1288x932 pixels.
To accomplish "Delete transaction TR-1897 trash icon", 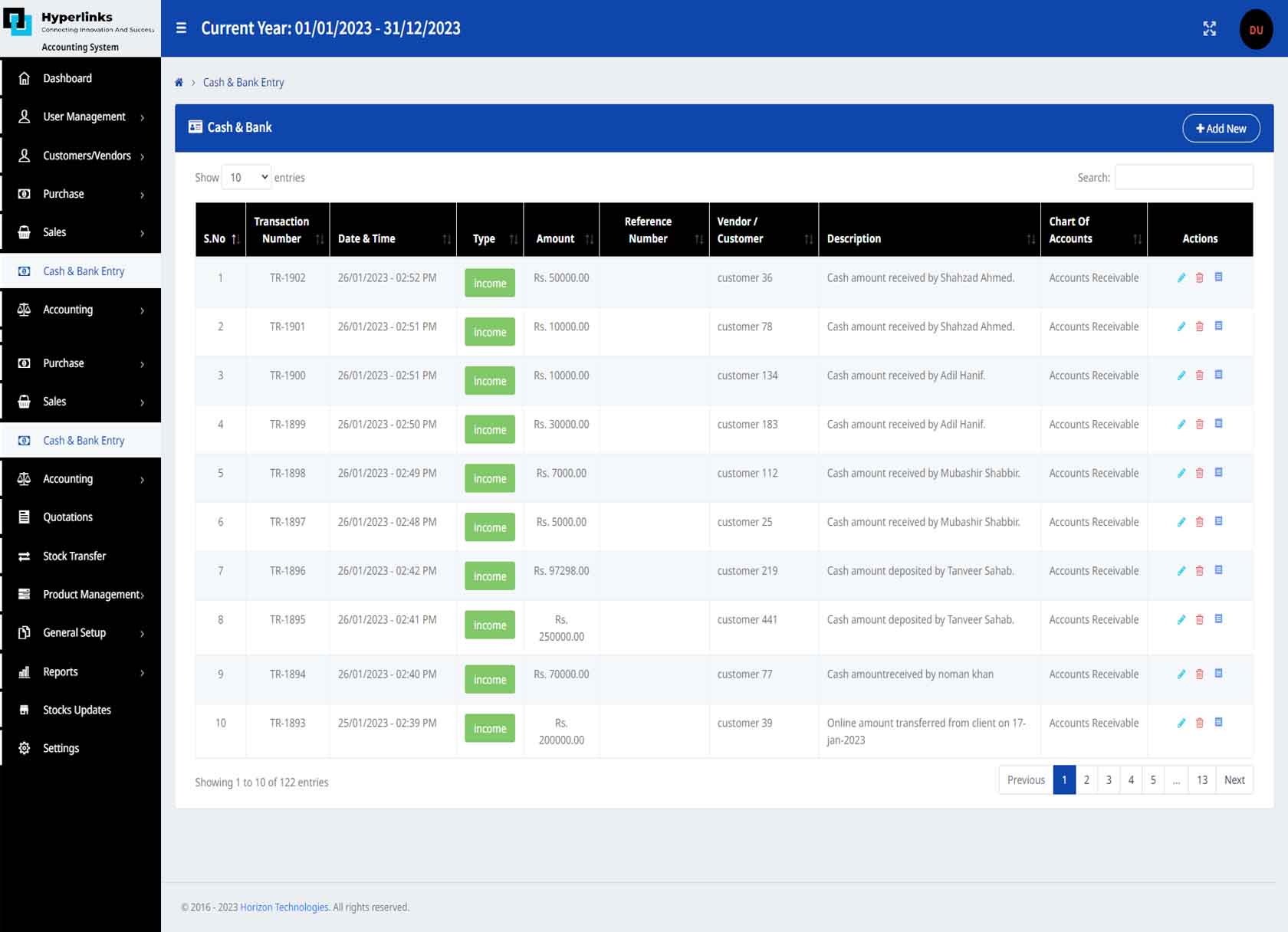I will coord(1200,522).
